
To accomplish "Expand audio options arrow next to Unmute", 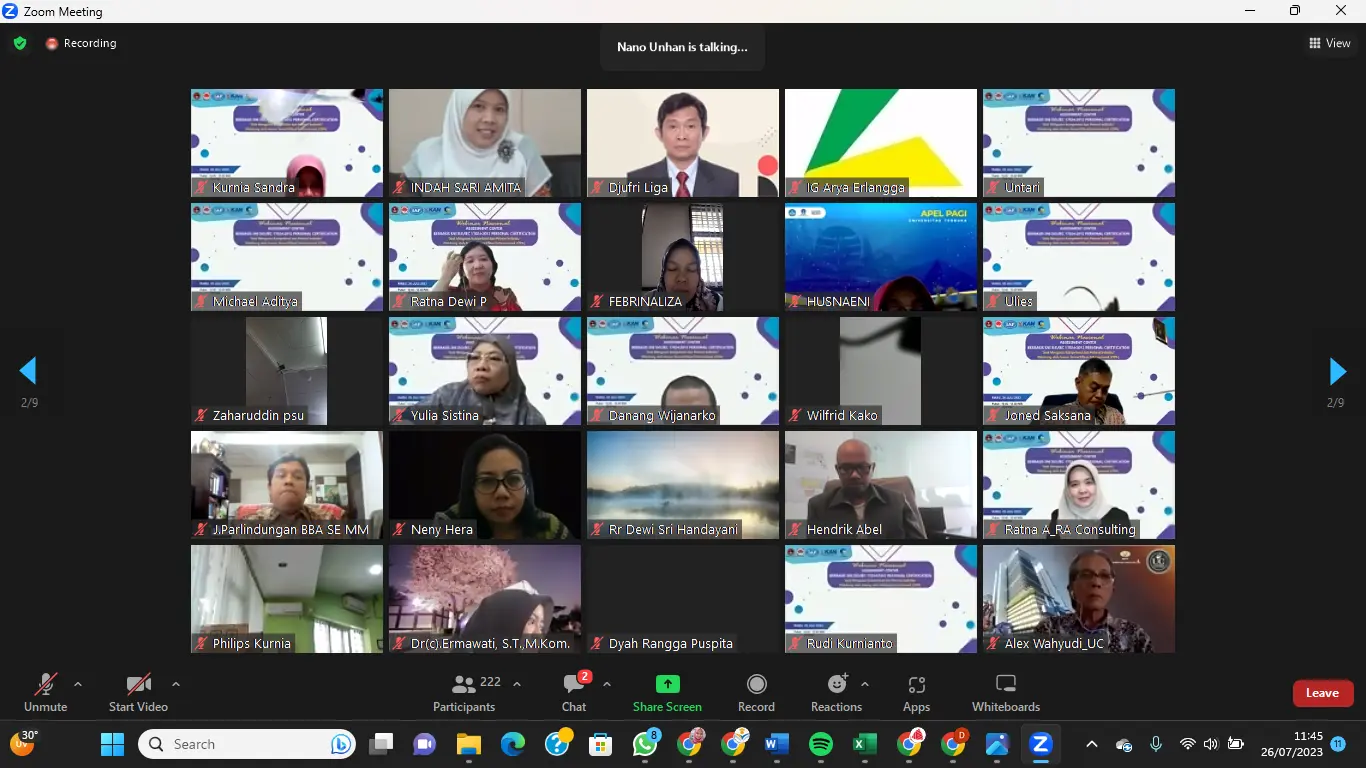I will [x=78, y=685].
